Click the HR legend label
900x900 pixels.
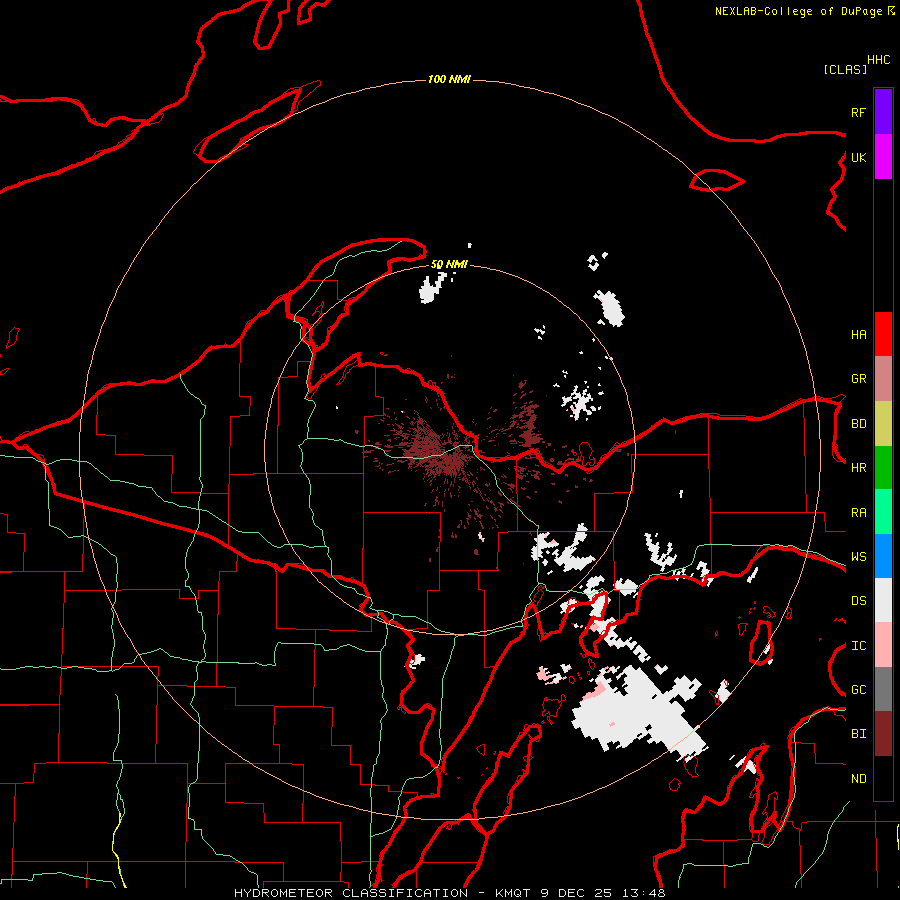[x=858, y=468]
